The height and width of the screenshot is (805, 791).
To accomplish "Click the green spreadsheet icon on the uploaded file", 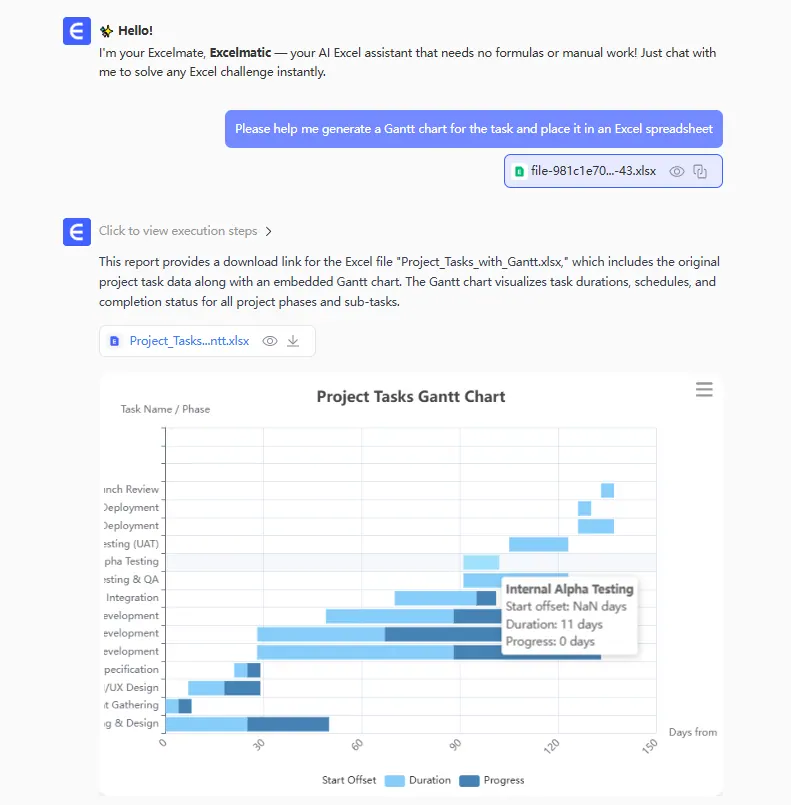I will [x=519, y=171].
